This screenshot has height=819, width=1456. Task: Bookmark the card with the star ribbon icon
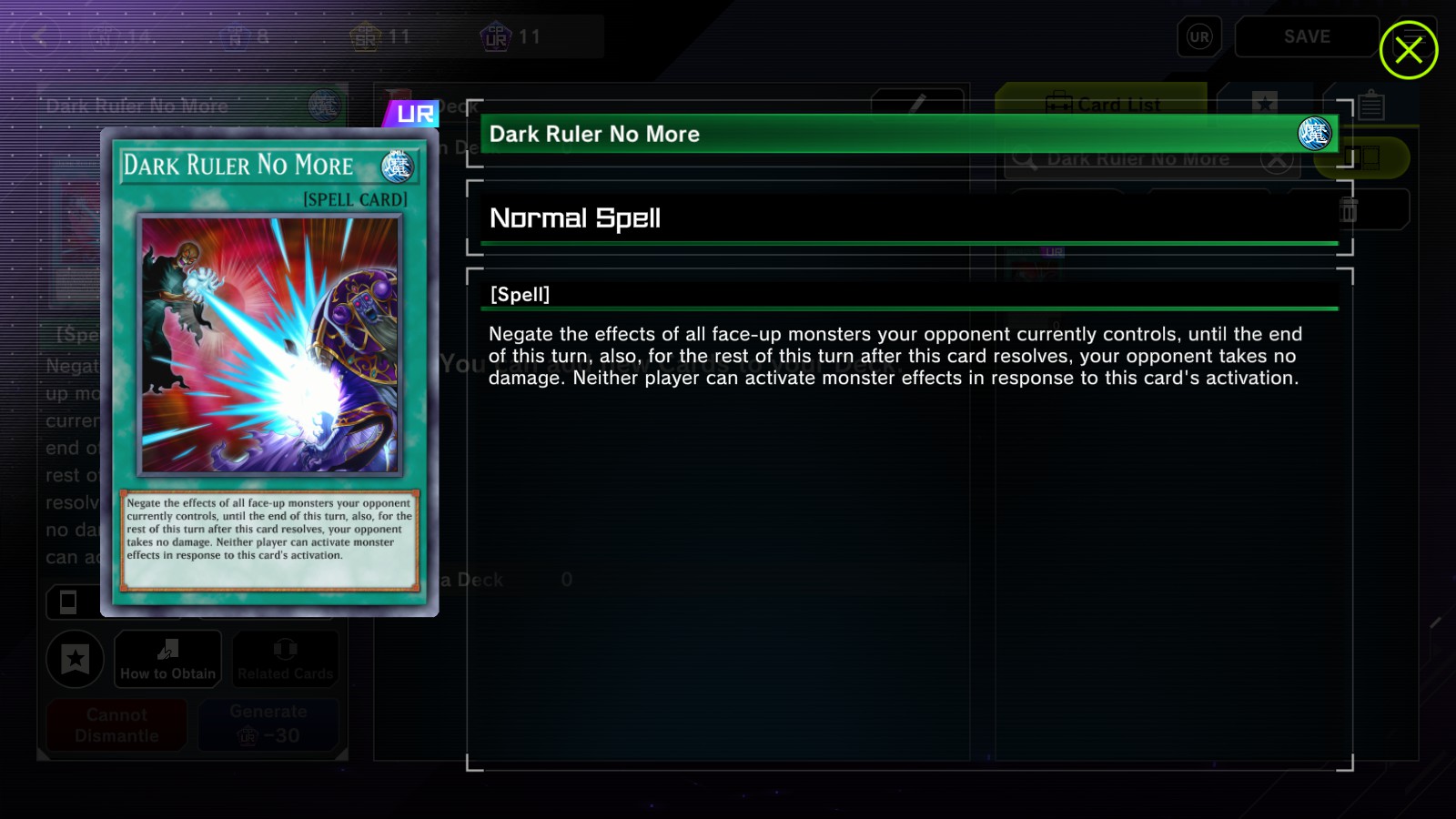76,659
